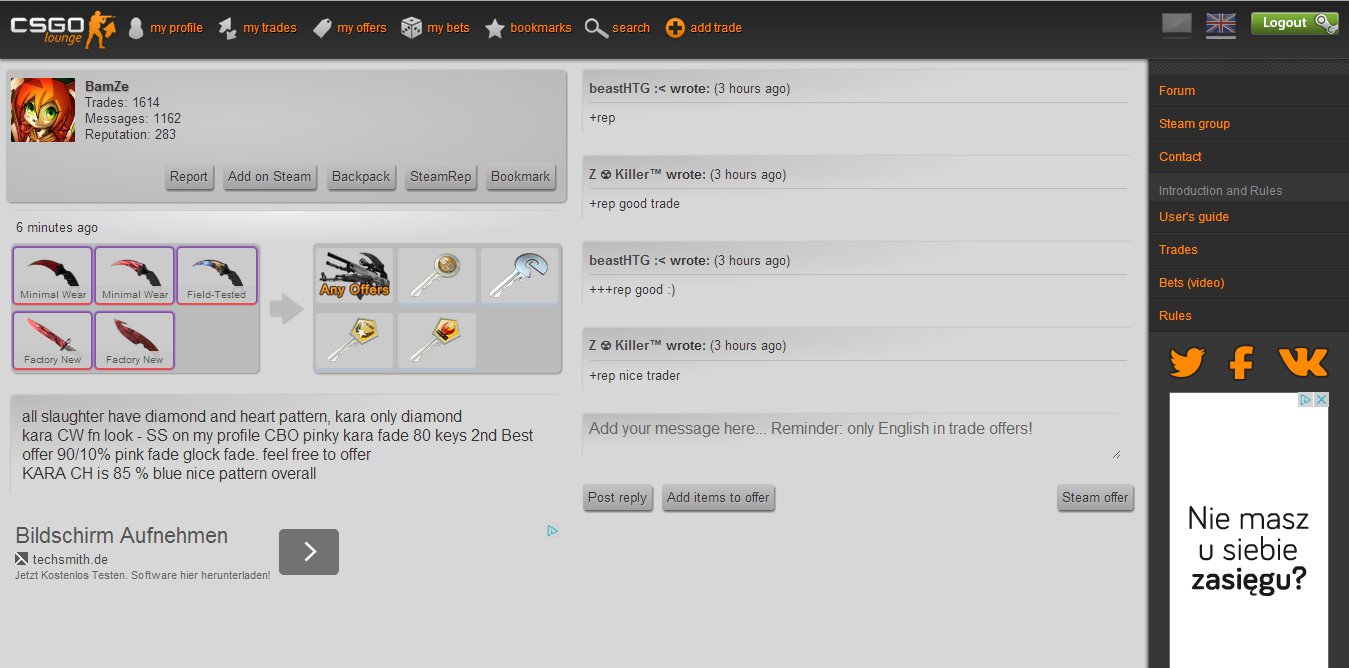This screenshot has width=1349, height=668.
Task: Click the '6 minutes ago' timestamp
Action: [x=57, y=228]
